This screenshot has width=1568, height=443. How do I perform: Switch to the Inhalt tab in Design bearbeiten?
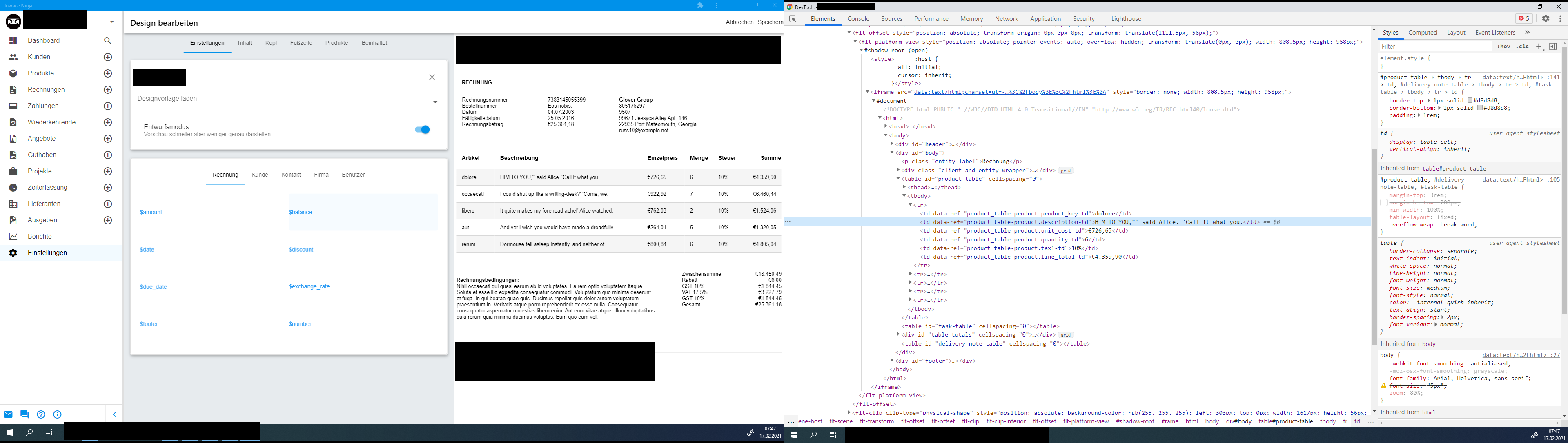pos(245,42)
